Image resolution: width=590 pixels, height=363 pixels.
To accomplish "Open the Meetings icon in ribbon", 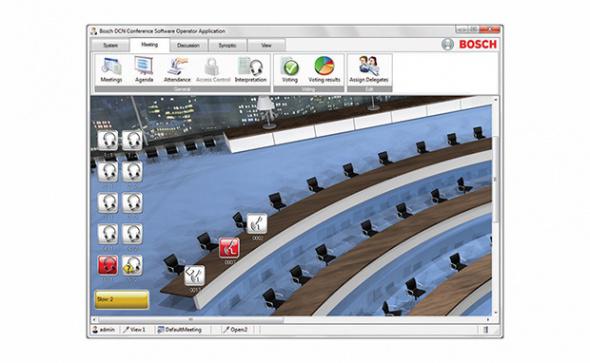I will click(111, 70).
